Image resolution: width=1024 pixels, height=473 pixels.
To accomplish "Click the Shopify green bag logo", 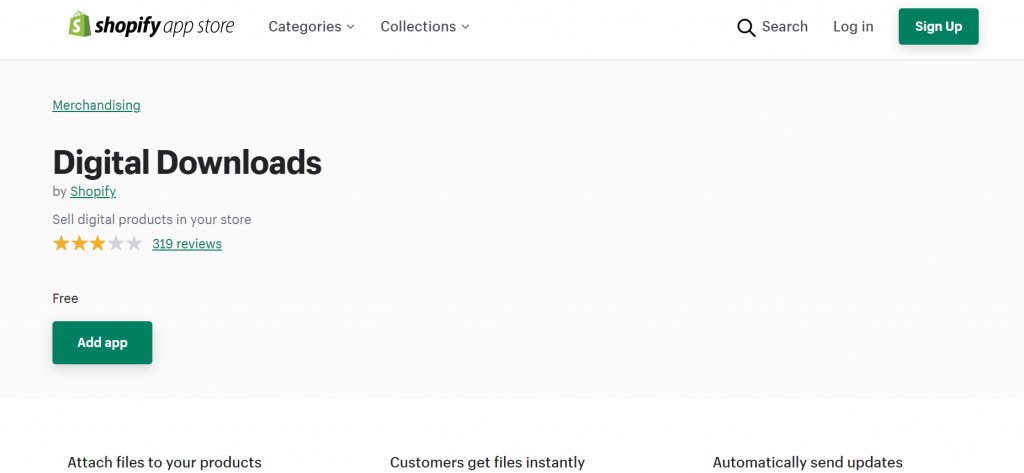I will 79,25.
